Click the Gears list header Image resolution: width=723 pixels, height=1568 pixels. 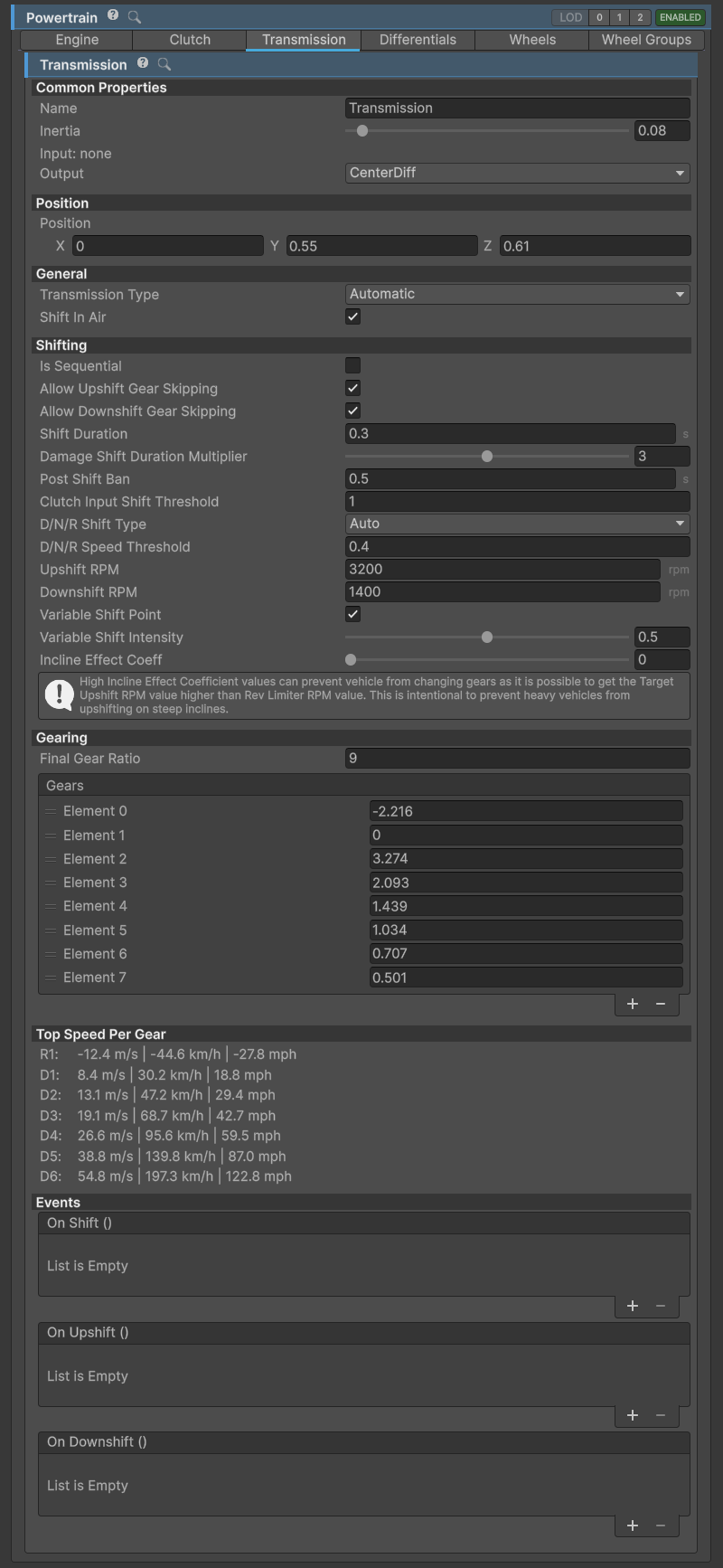click(x=363, y=786)
